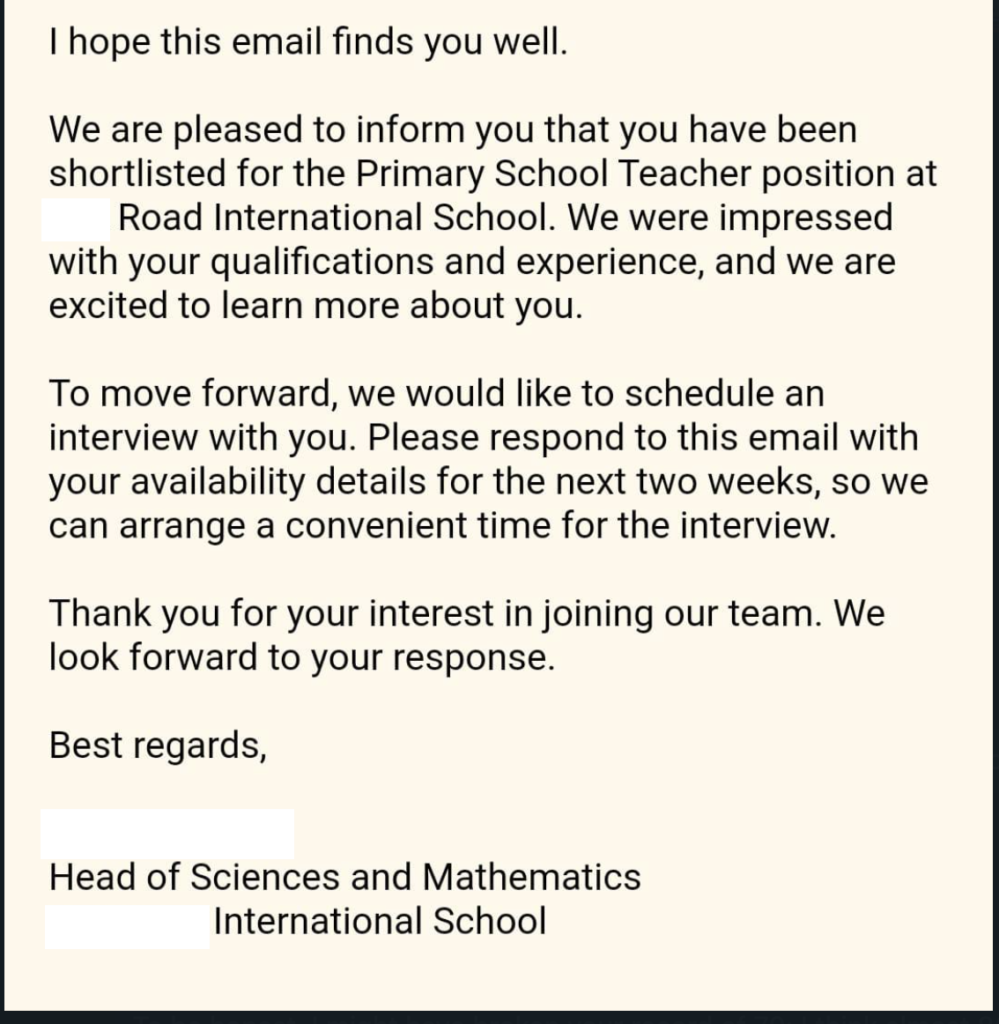Click the line 'excited to learn more about you.'
Viewport: 999px width, 1024px height.
(x=315, y=306)
